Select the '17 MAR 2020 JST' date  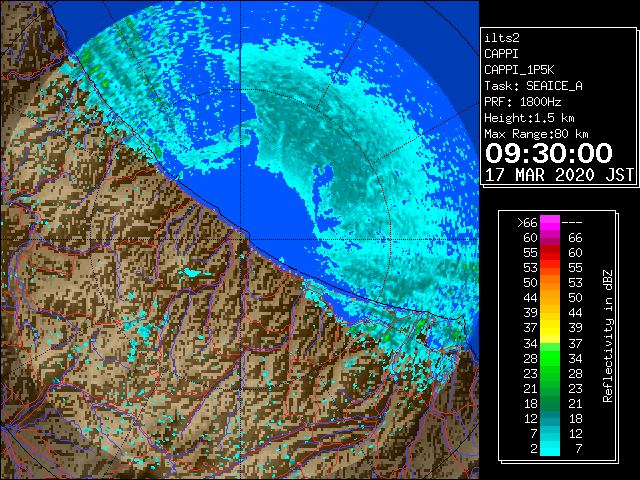[x=560, y=175]
